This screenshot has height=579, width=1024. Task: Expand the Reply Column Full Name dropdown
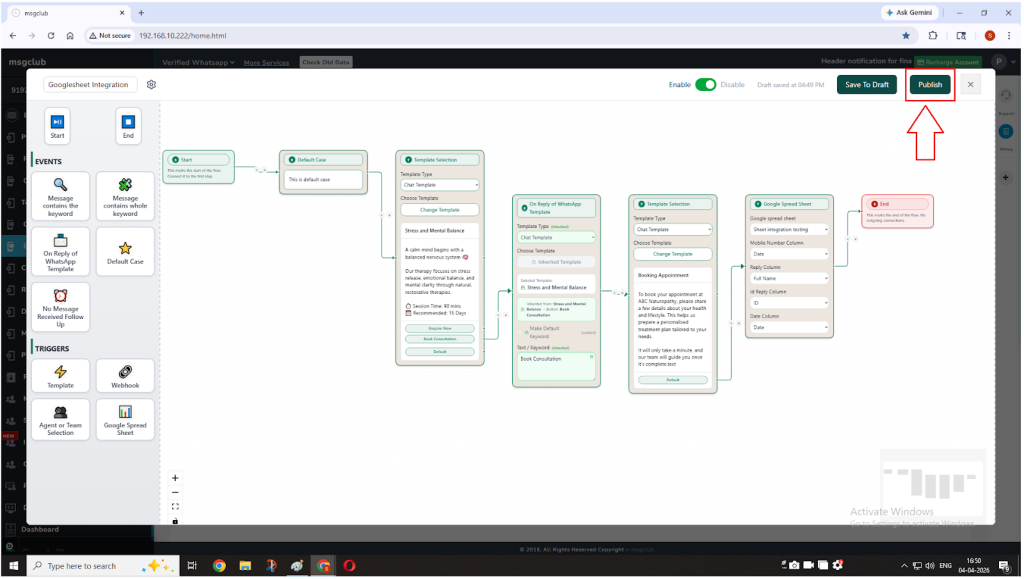point(789,278)
